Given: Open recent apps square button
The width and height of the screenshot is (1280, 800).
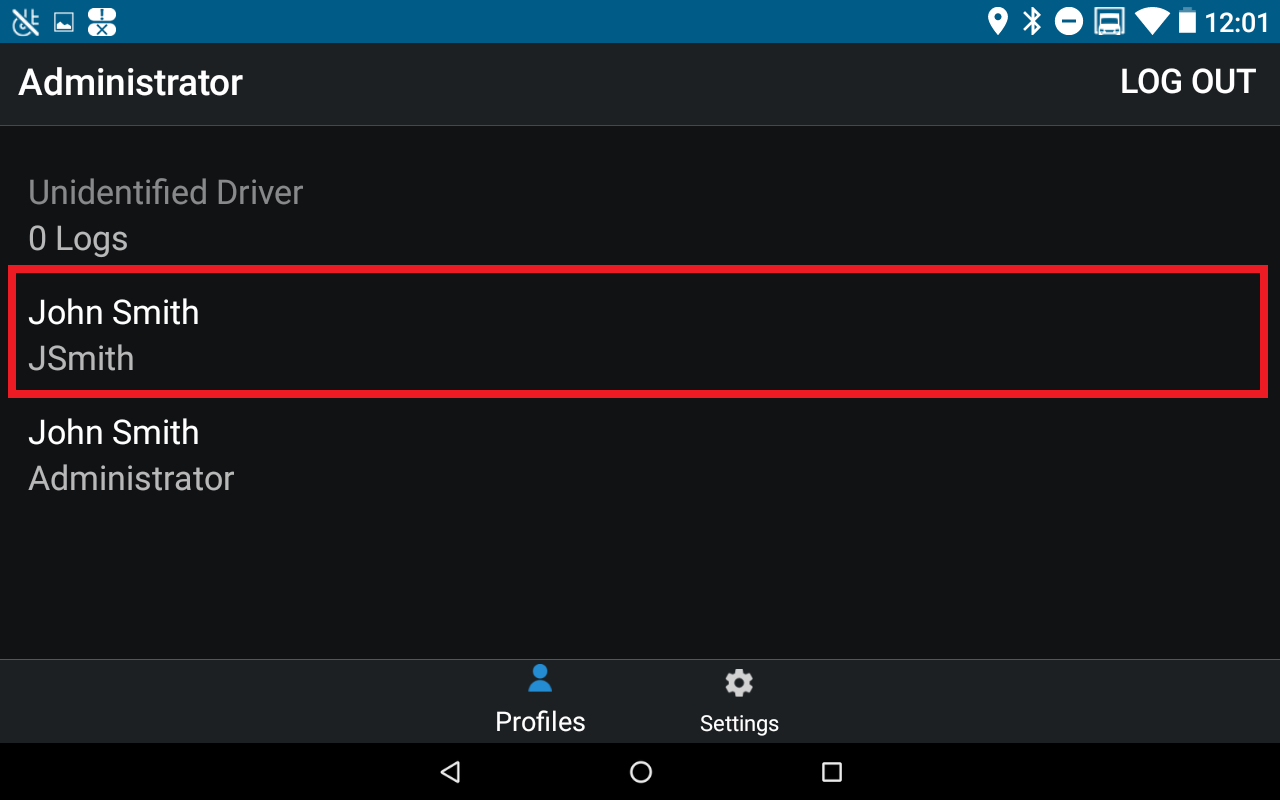Looking at the screenshot, I should (831, 771).
